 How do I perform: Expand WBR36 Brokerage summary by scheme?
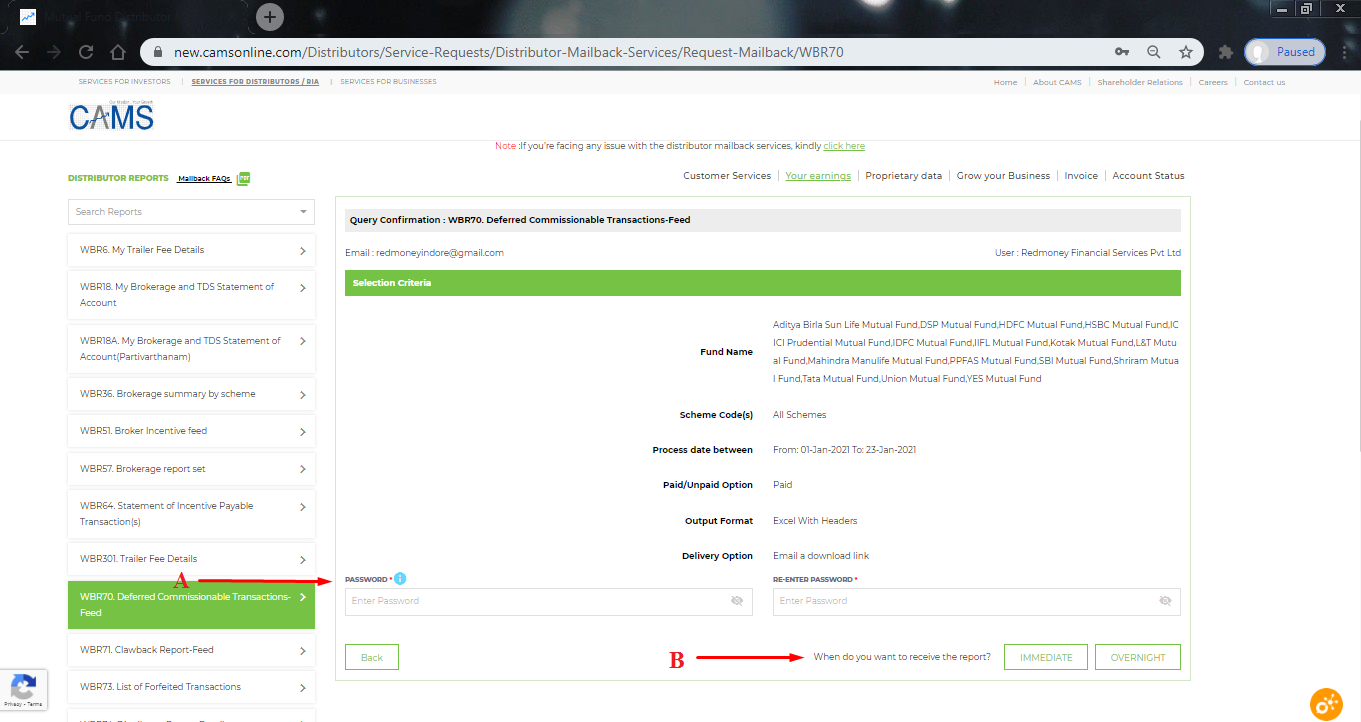pos(191,394)
